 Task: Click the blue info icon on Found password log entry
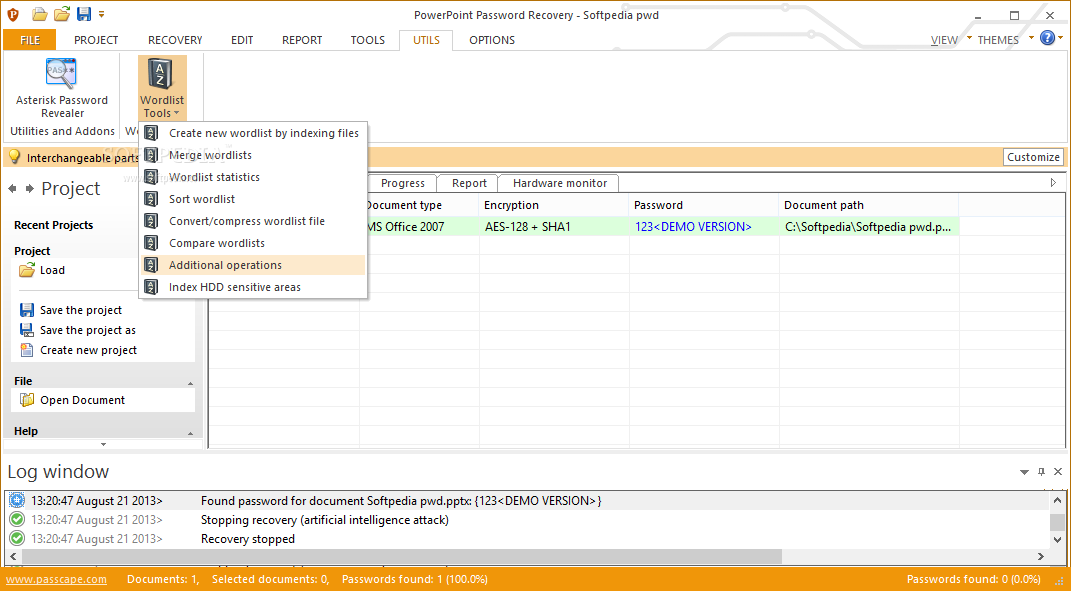pos(17,500)
